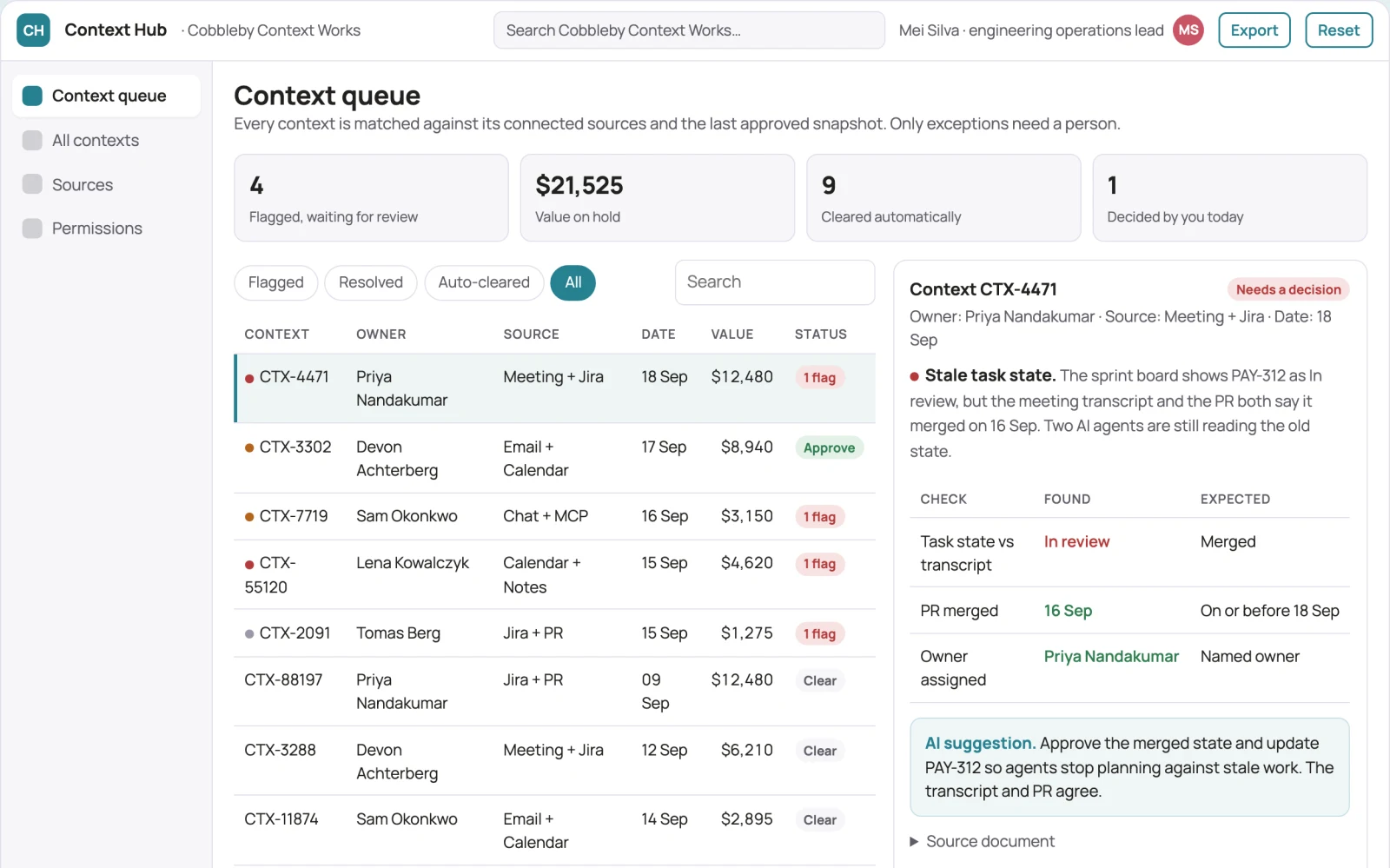
Task: Open the Cleared automatically card
Action: pos(943,198)
